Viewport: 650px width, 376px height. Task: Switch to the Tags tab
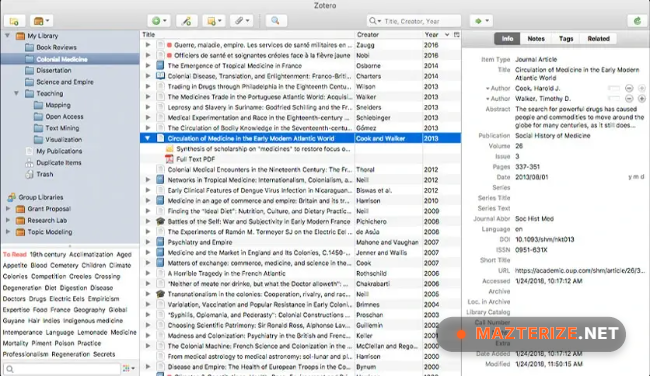566,39
